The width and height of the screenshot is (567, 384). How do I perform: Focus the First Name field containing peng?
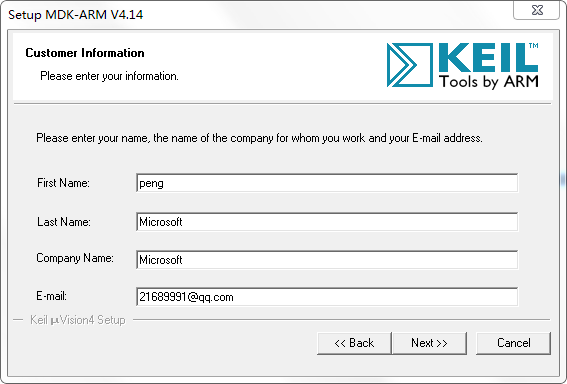(x=327, y=183)
